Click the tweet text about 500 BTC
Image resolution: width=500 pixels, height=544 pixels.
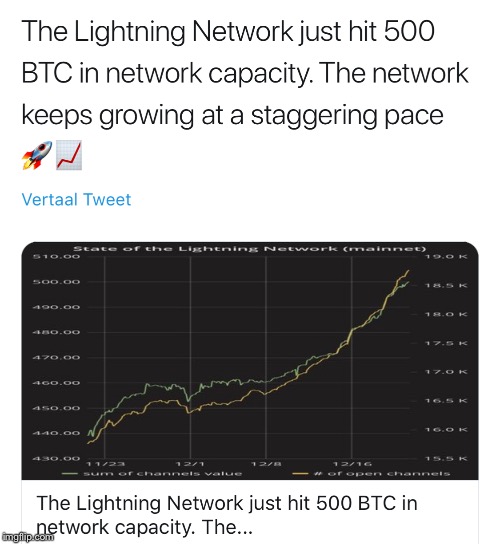tap(245, 73)
